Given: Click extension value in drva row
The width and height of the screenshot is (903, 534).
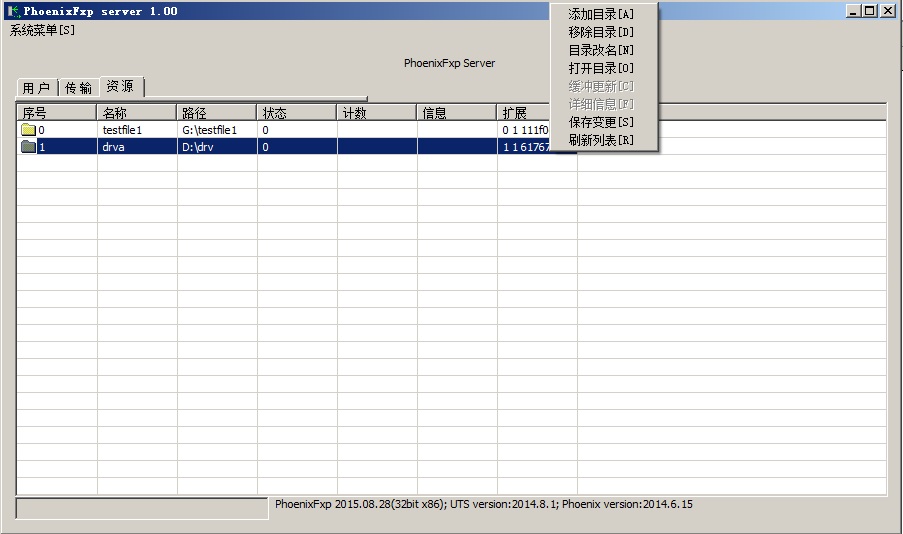Looking at the screenshot, I should (526, 147).
